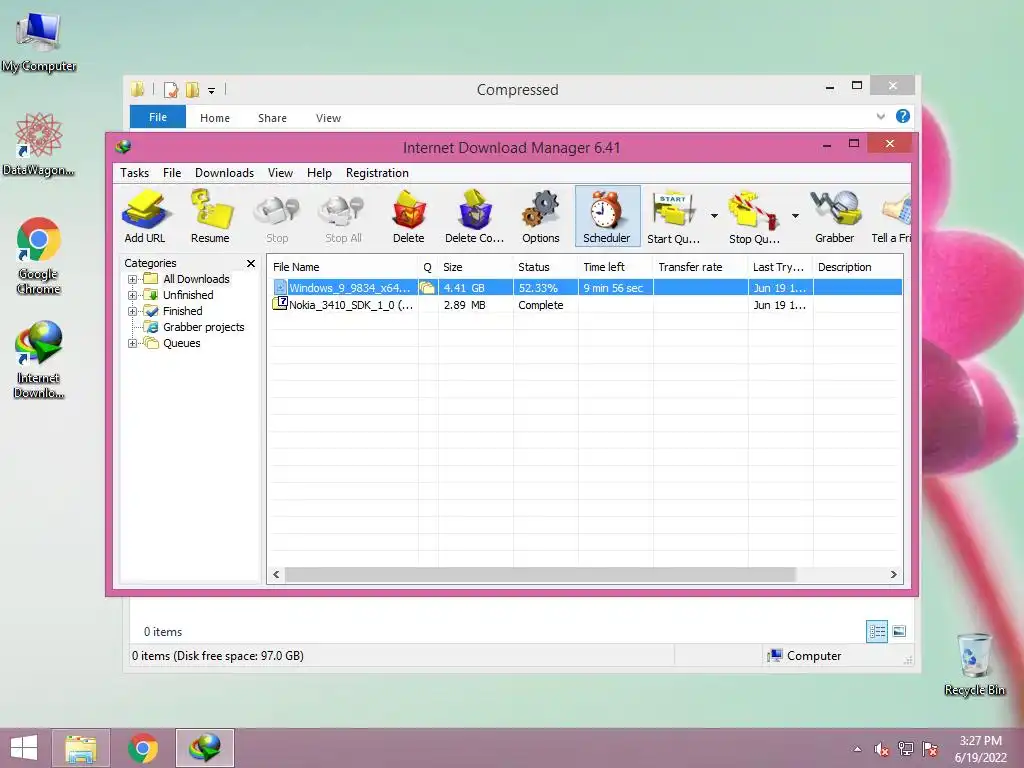Click the Add URL toolbar icon
The width and height of the screenshot is (1024, 768).
pyautogui.click(x=145, y=217)
